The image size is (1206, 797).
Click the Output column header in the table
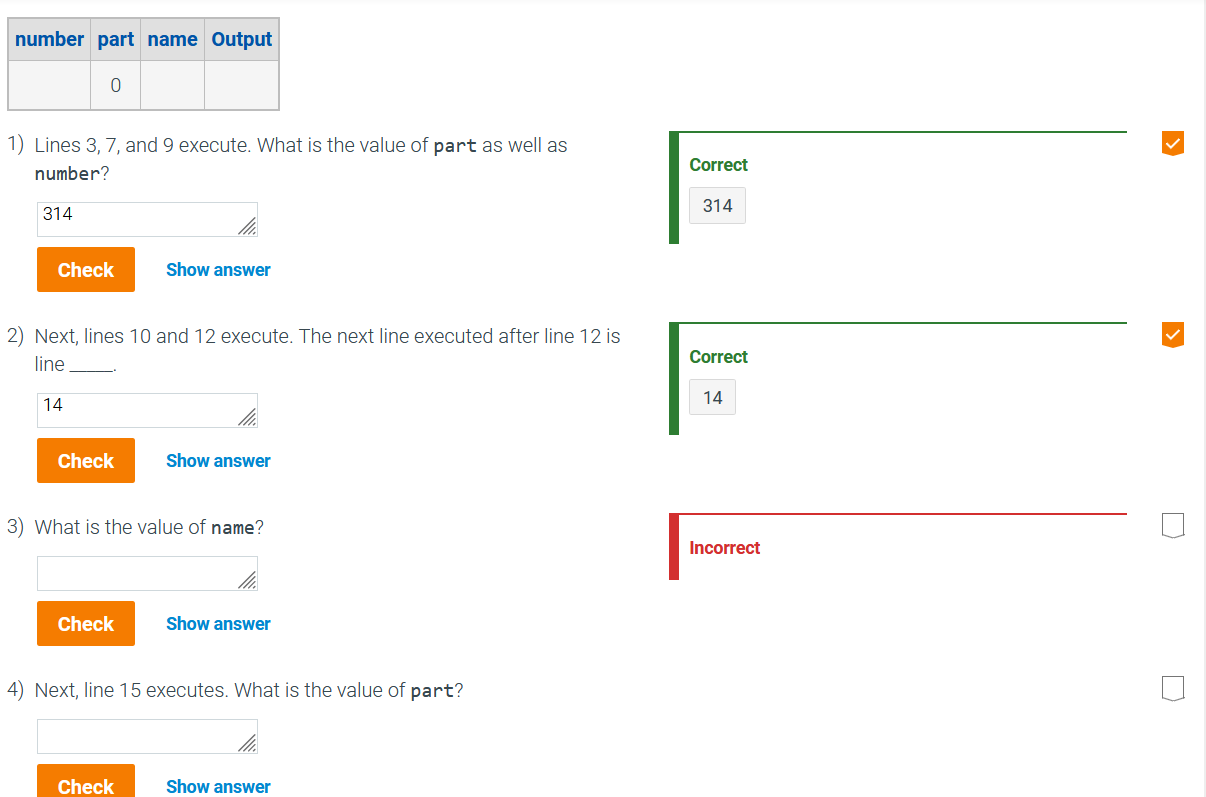tap(241, 39)
